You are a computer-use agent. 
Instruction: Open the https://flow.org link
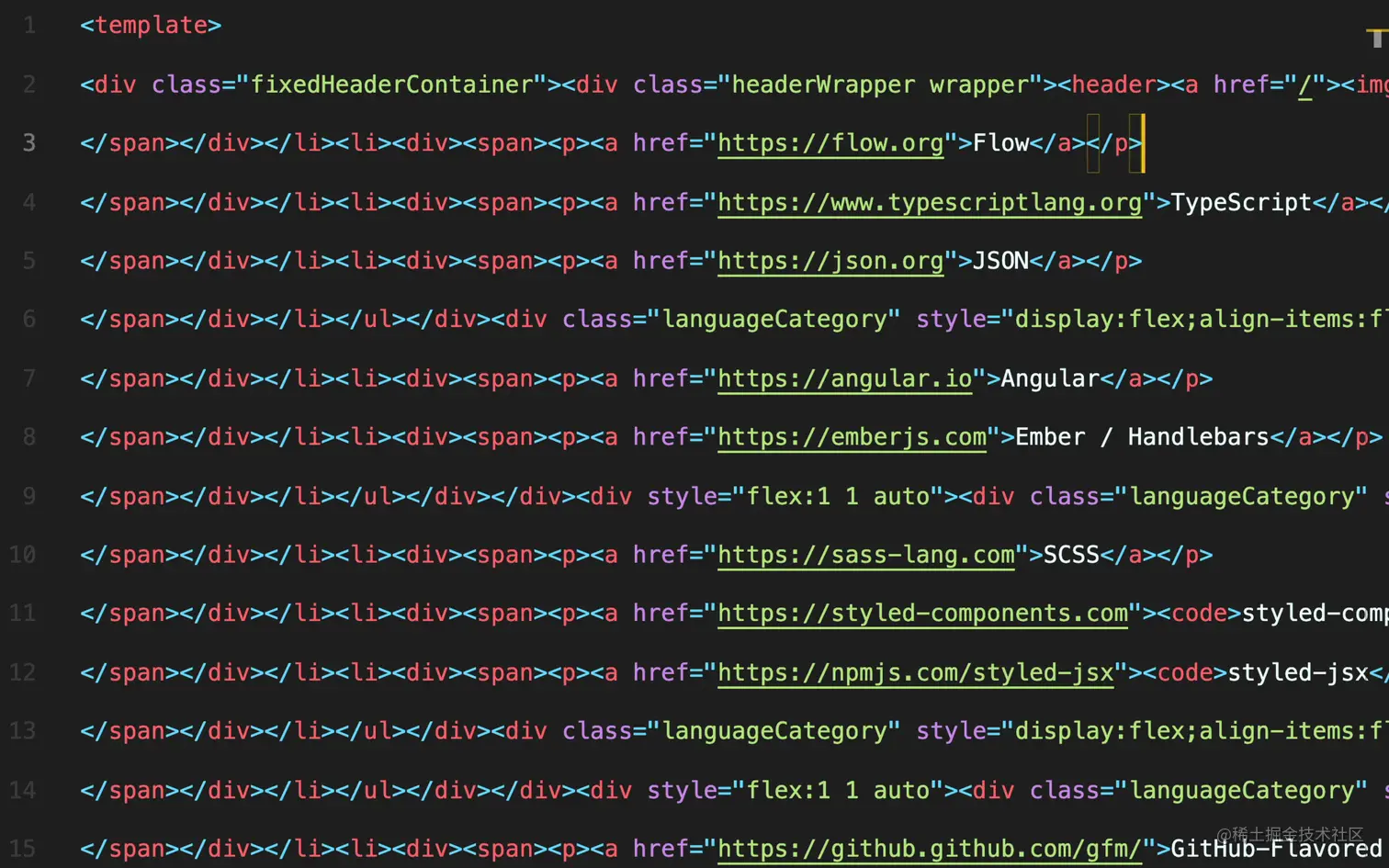tap(828, 142)
